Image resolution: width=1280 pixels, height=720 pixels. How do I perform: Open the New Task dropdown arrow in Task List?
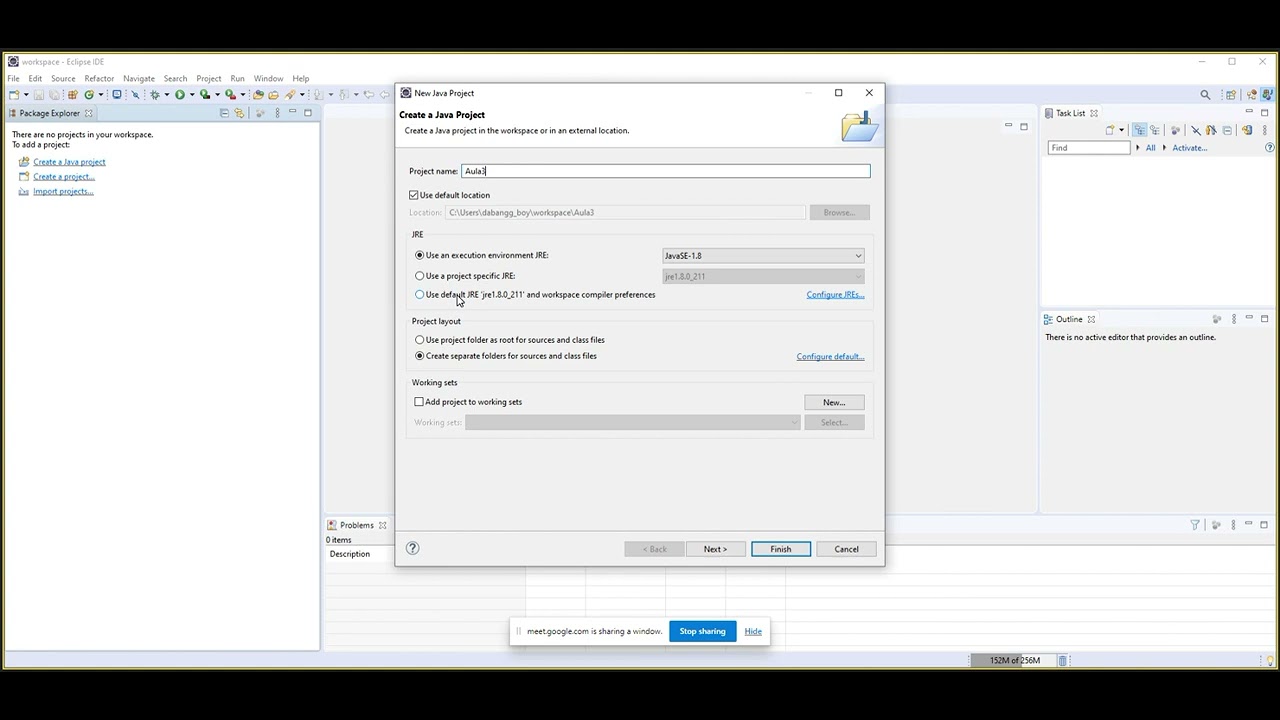[1121, 130]
